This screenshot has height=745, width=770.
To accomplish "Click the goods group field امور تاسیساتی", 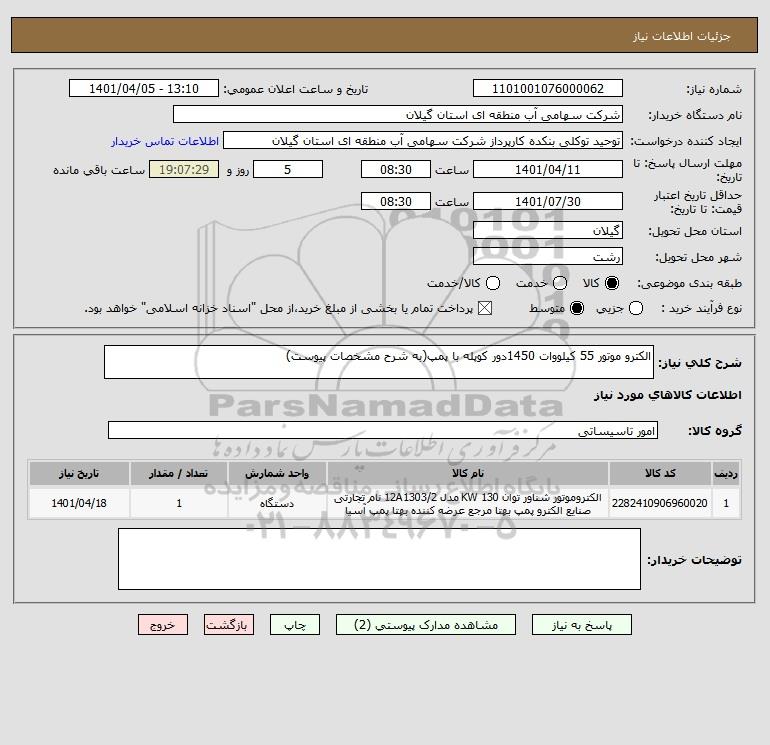I will click(383, 430).
